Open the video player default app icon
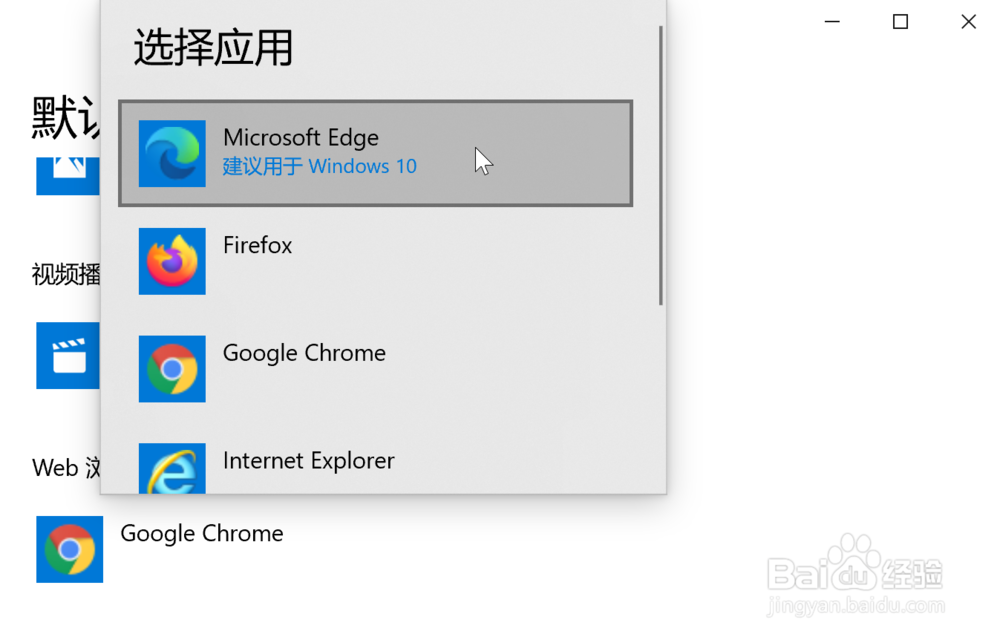Screen dimensions: 1000x640 click(68, 356)
